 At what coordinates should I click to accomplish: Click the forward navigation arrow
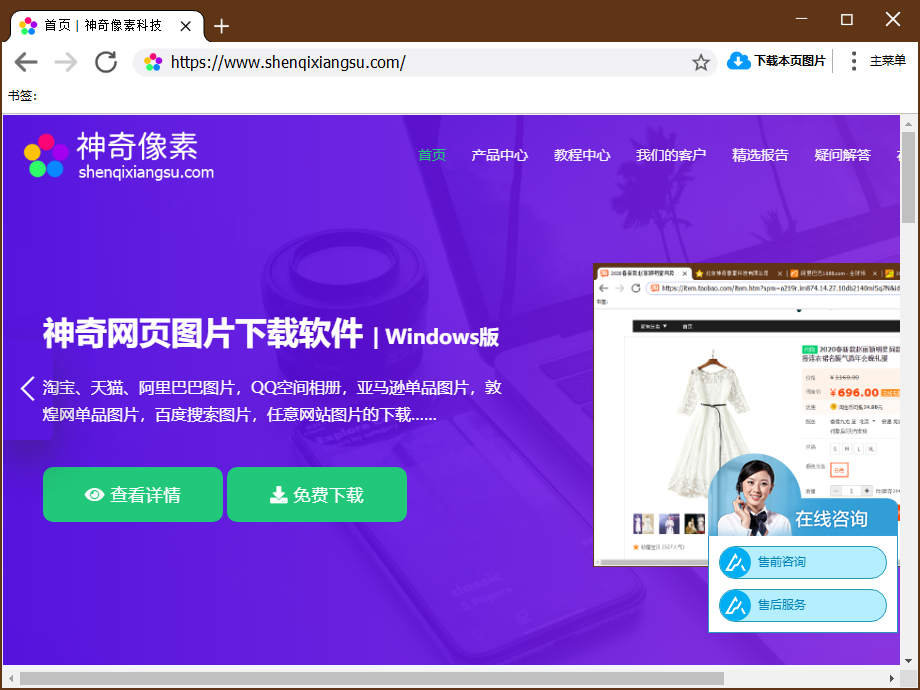66,61
